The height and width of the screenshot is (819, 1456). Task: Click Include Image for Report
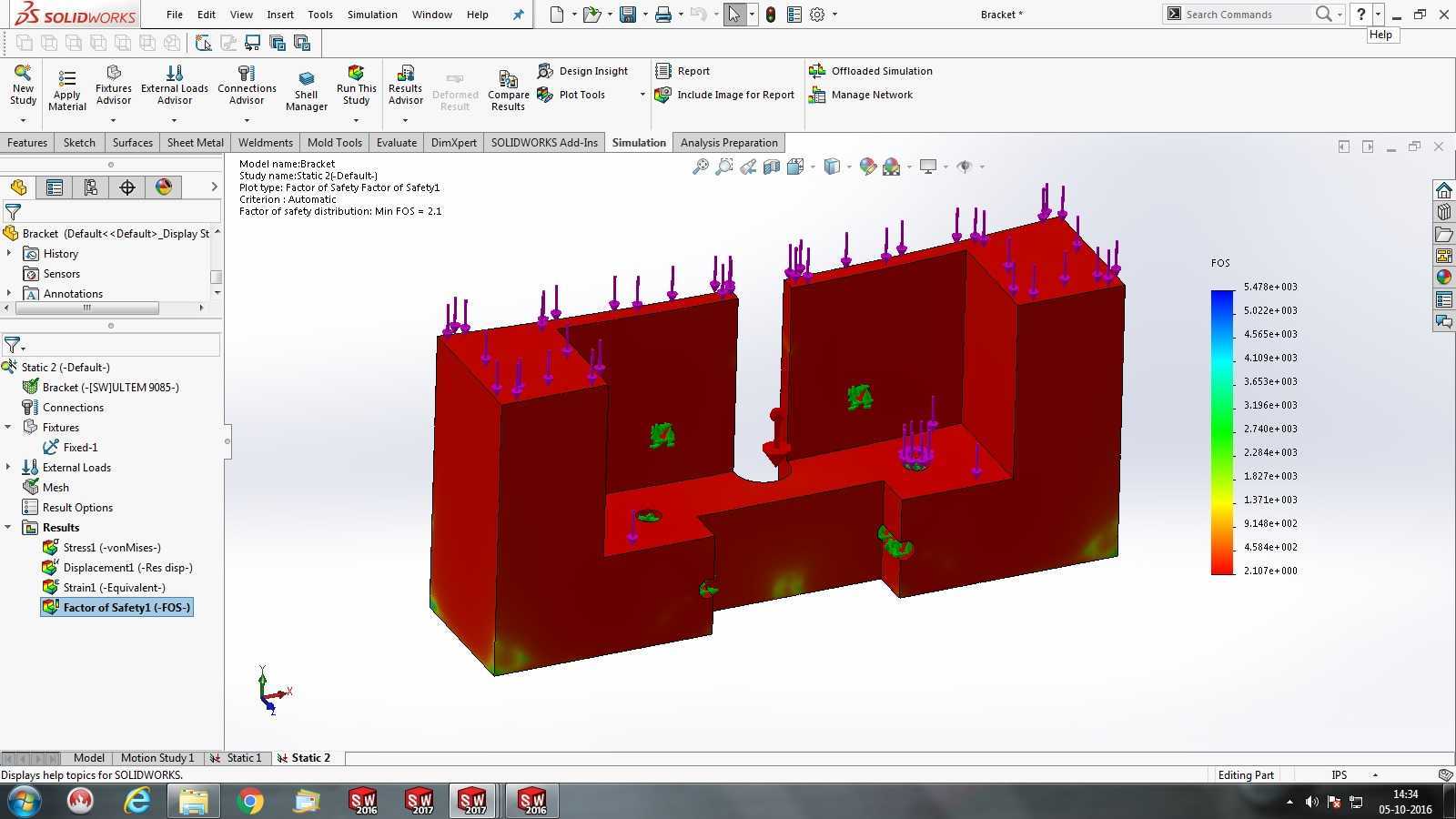pyautogui.click(x=724, y=95)
